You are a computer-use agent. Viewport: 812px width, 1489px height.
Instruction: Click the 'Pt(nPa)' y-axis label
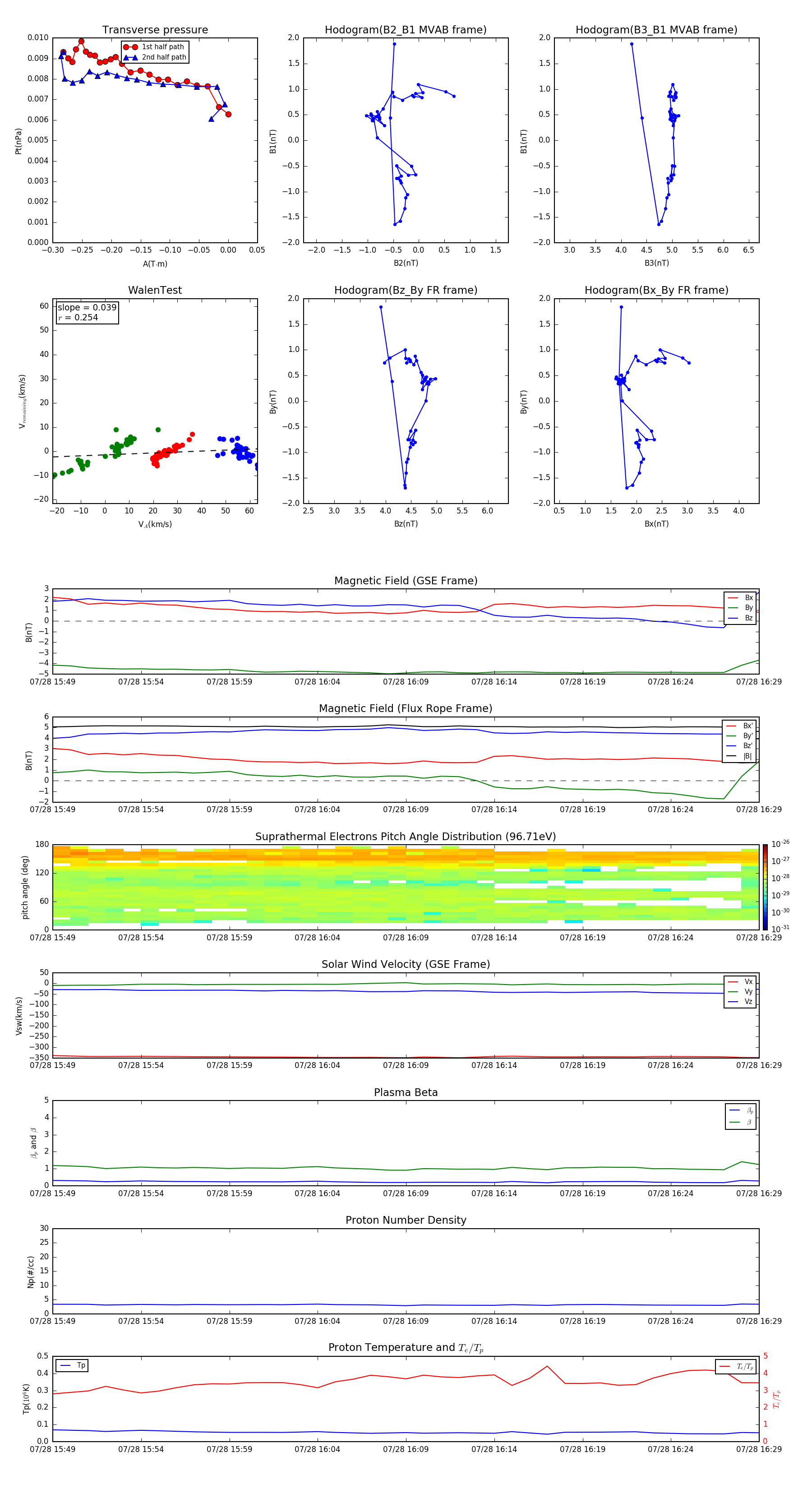18,141
